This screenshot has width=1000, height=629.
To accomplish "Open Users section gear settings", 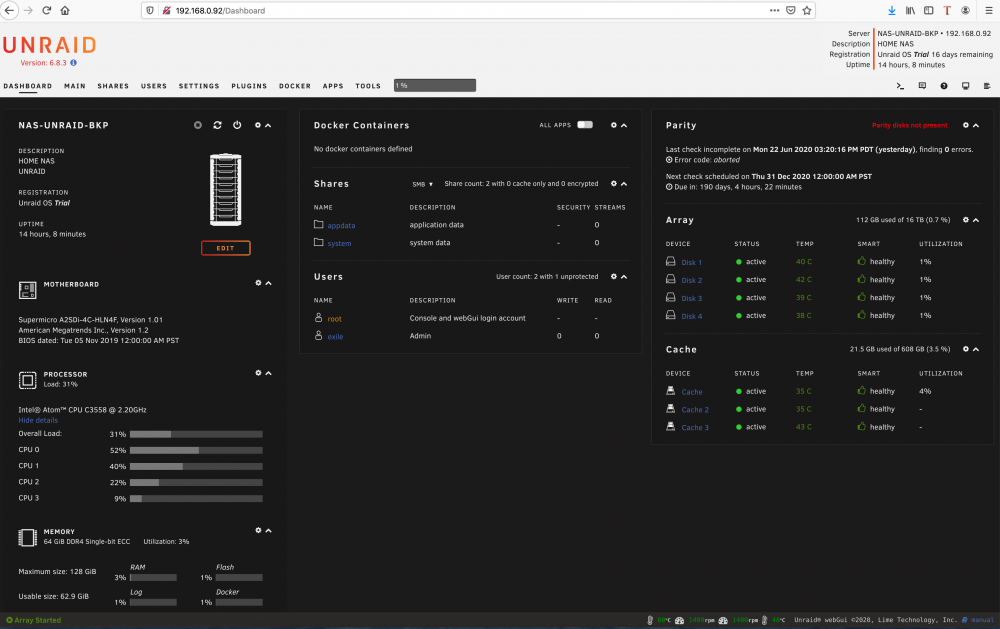I will (x=614, y=276).
